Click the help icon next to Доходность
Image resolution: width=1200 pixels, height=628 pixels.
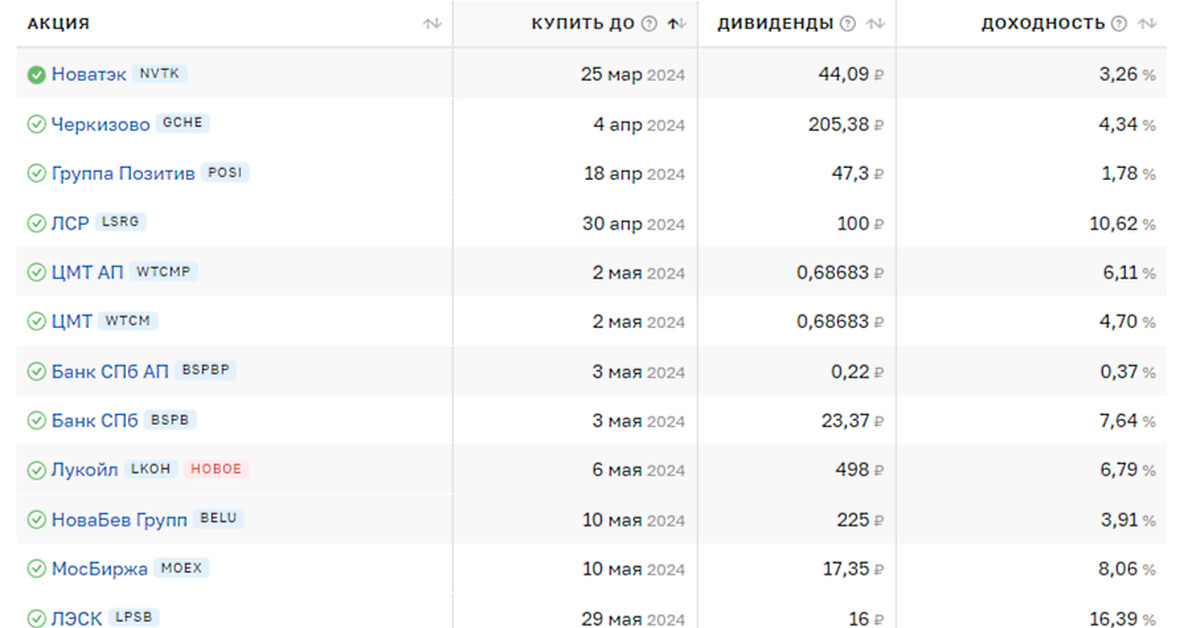coord(1119,24)
